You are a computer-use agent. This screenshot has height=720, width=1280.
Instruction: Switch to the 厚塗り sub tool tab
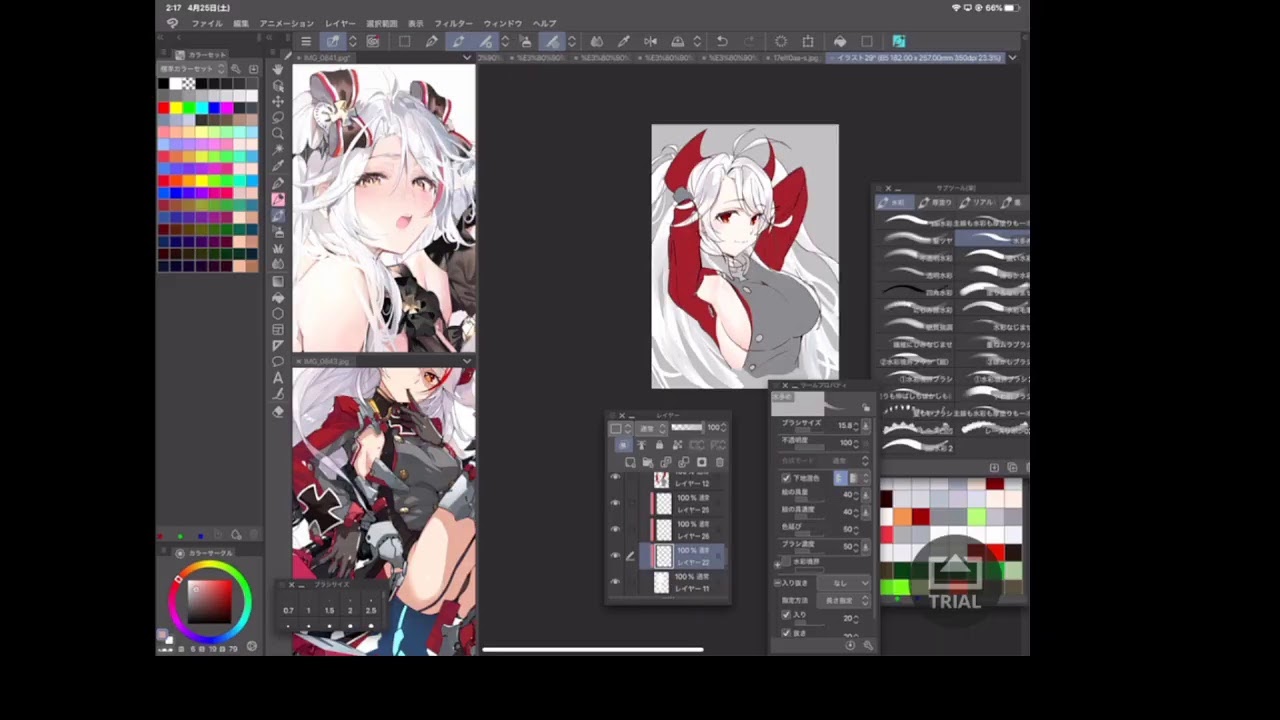point(936,202)
